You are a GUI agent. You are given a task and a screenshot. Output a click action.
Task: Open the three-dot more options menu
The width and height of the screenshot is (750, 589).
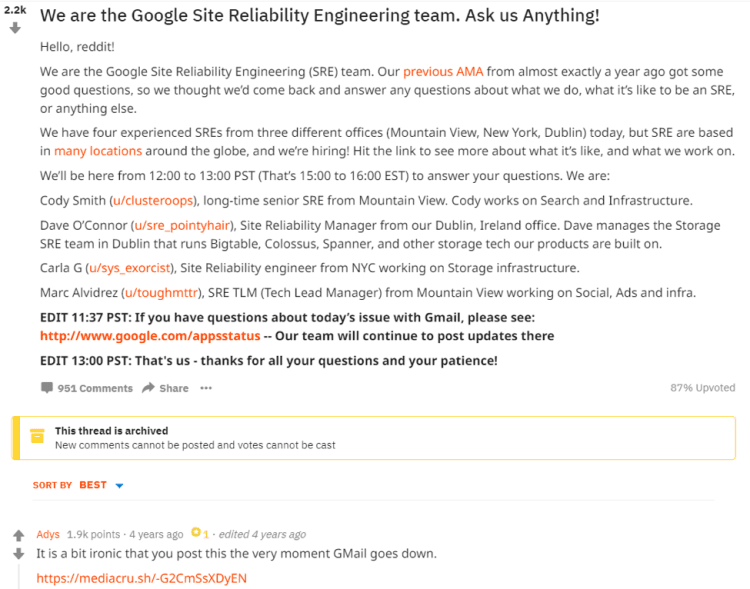click(206, 388)
